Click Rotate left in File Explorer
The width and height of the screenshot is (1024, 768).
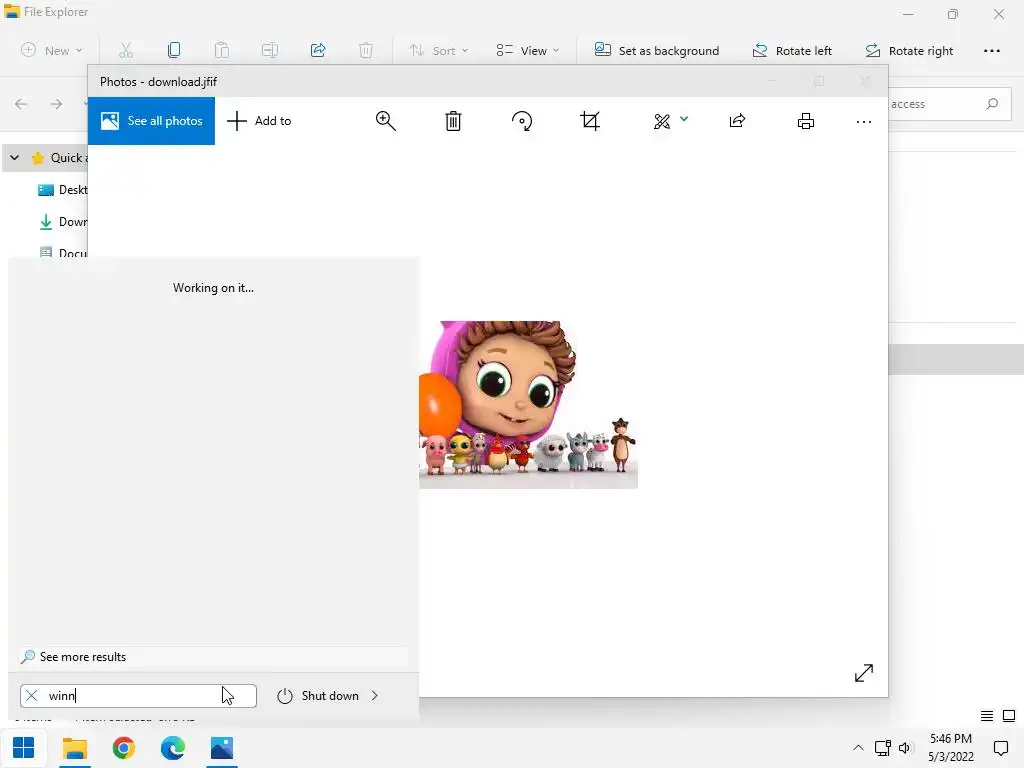click(x=792, y=50)
